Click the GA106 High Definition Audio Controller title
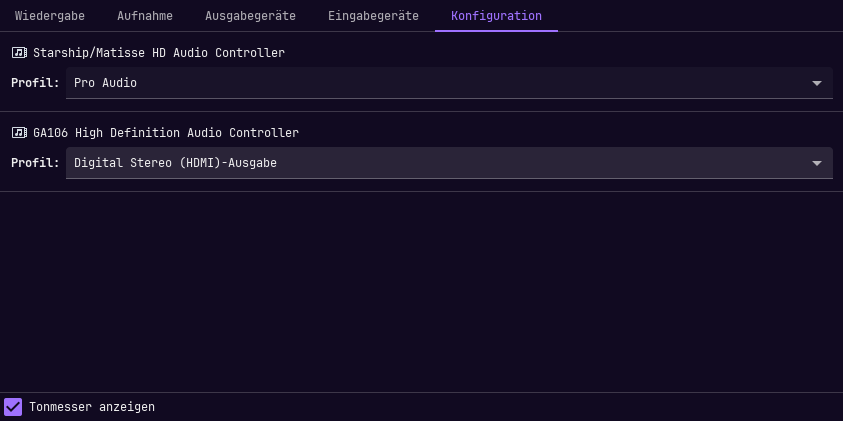The height and width of the screenshot is (421, 843). click(x=166, y=133)
